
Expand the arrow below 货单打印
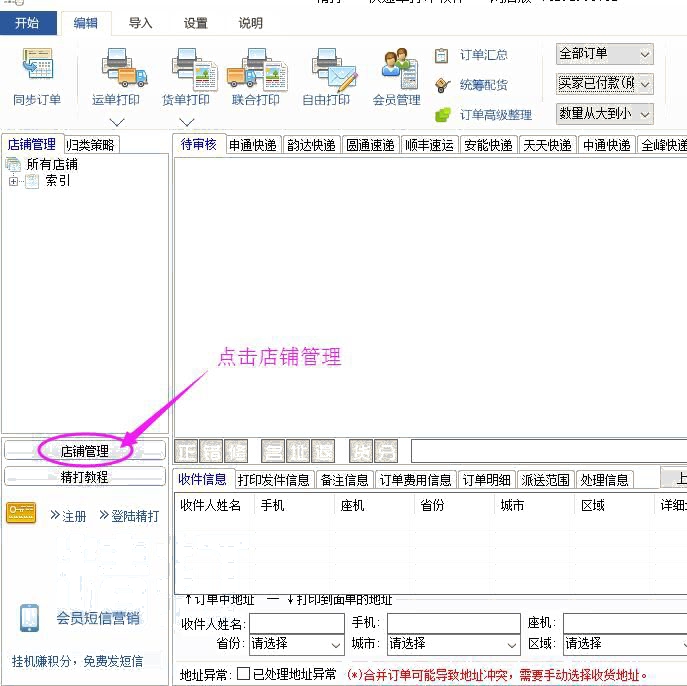187,122
